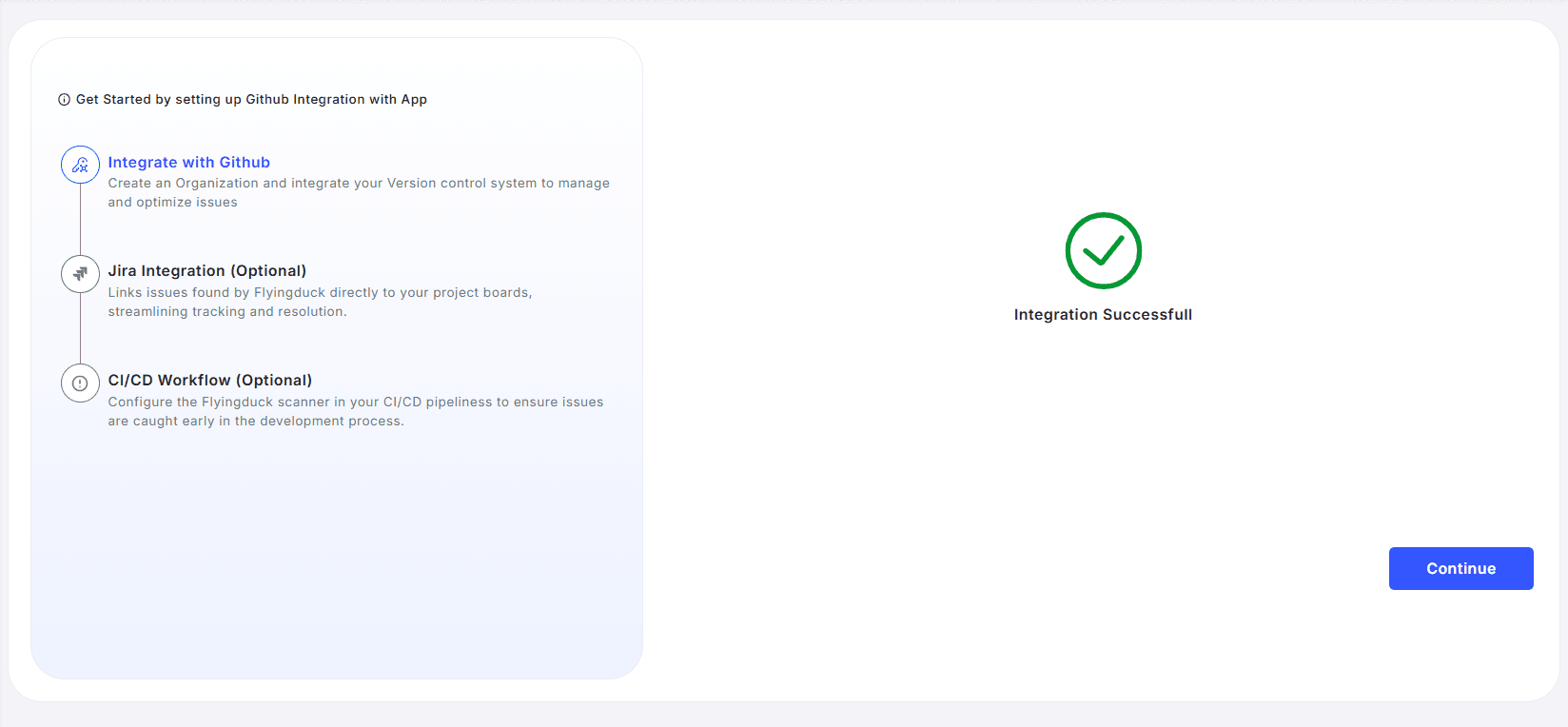Click the connector line between Jira and CI/CD steps
Screen dimensions: 1568x727
(x=80, y=328)
